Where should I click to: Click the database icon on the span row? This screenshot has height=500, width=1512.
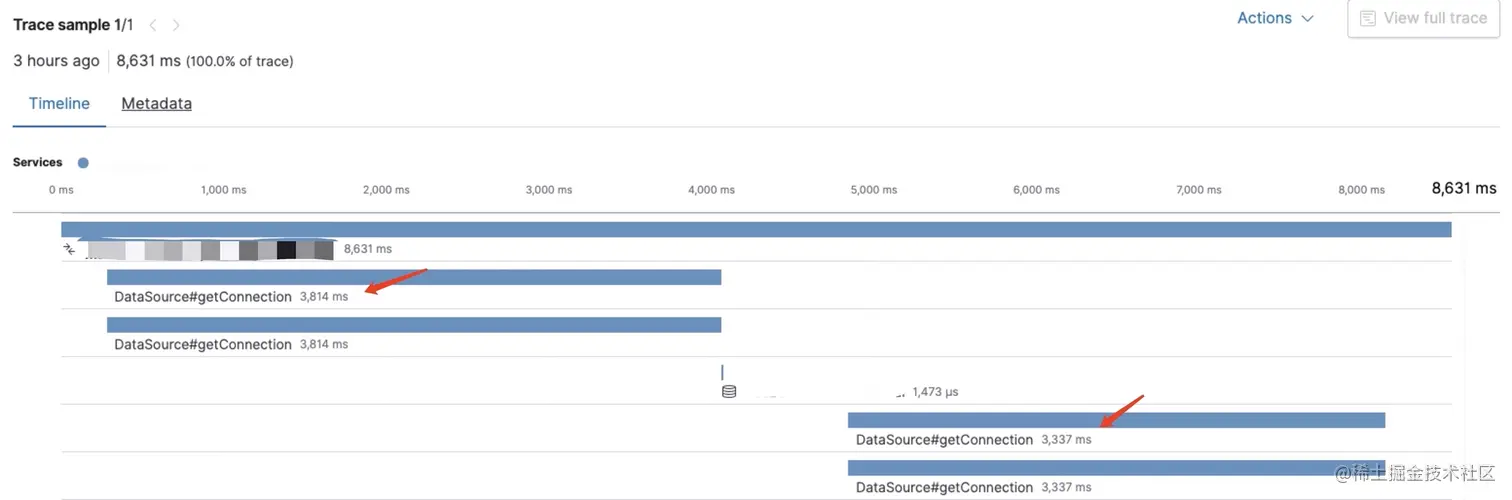(729, 392)
